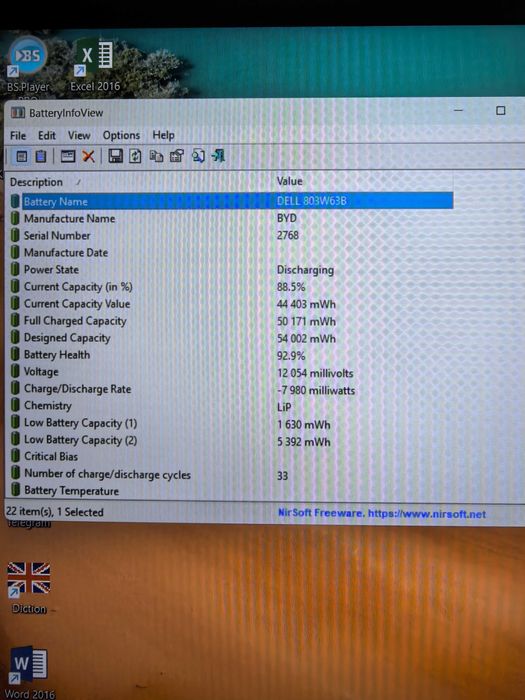The image size is (525, 700).
Task: Open the Advanced Options window icon
Action: (x=68, y=156)
